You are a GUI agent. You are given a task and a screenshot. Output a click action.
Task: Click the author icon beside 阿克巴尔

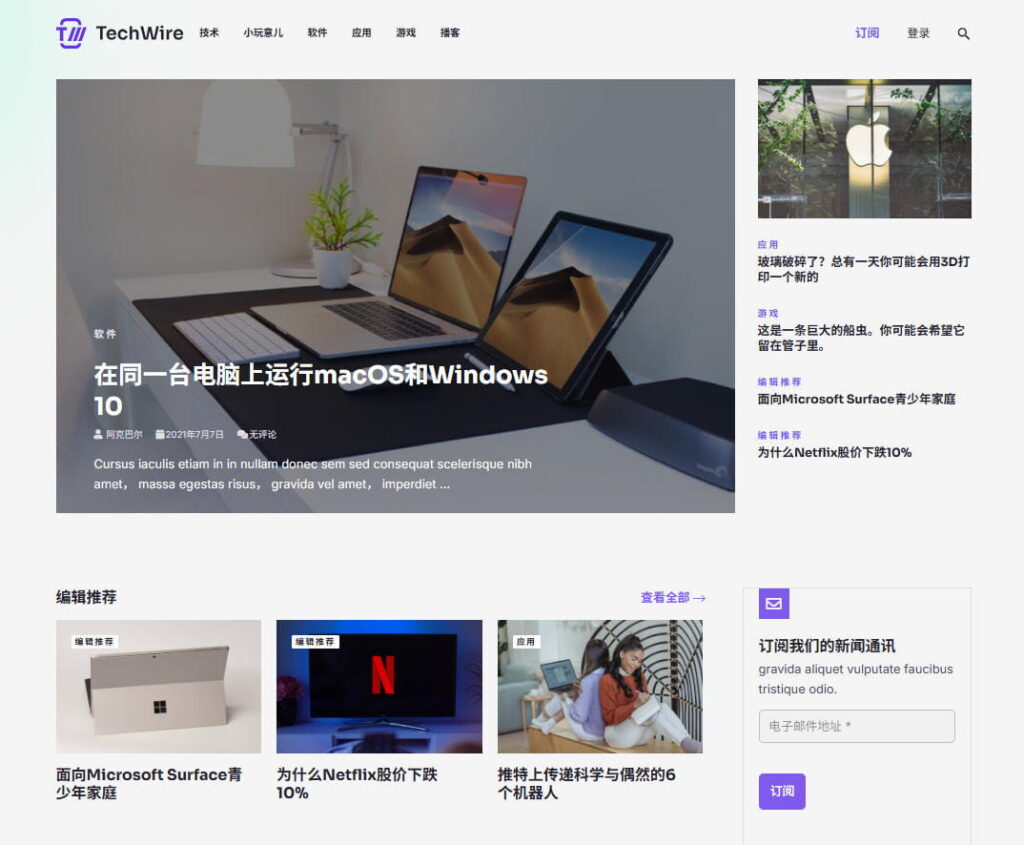coord(98,434)
